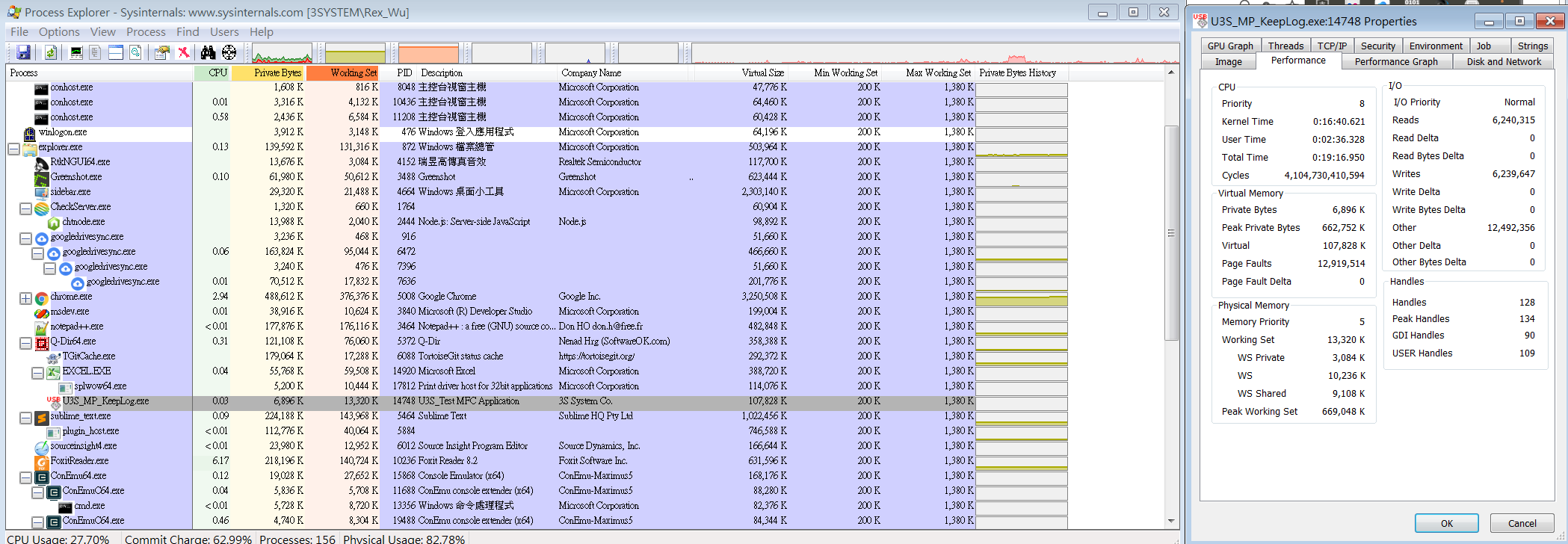Expand the chrome.exe process tree

click(25, 298)
